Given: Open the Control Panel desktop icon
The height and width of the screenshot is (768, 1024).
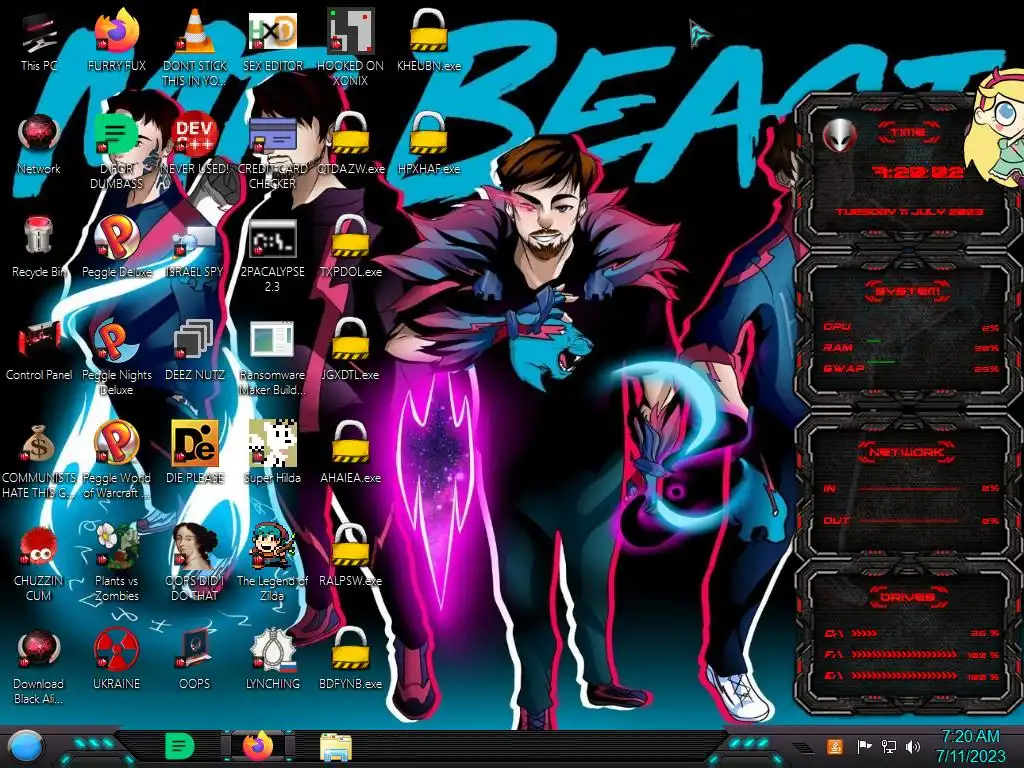Looking at the screenshot, I should pyautogui.click(x=39, y=350).
